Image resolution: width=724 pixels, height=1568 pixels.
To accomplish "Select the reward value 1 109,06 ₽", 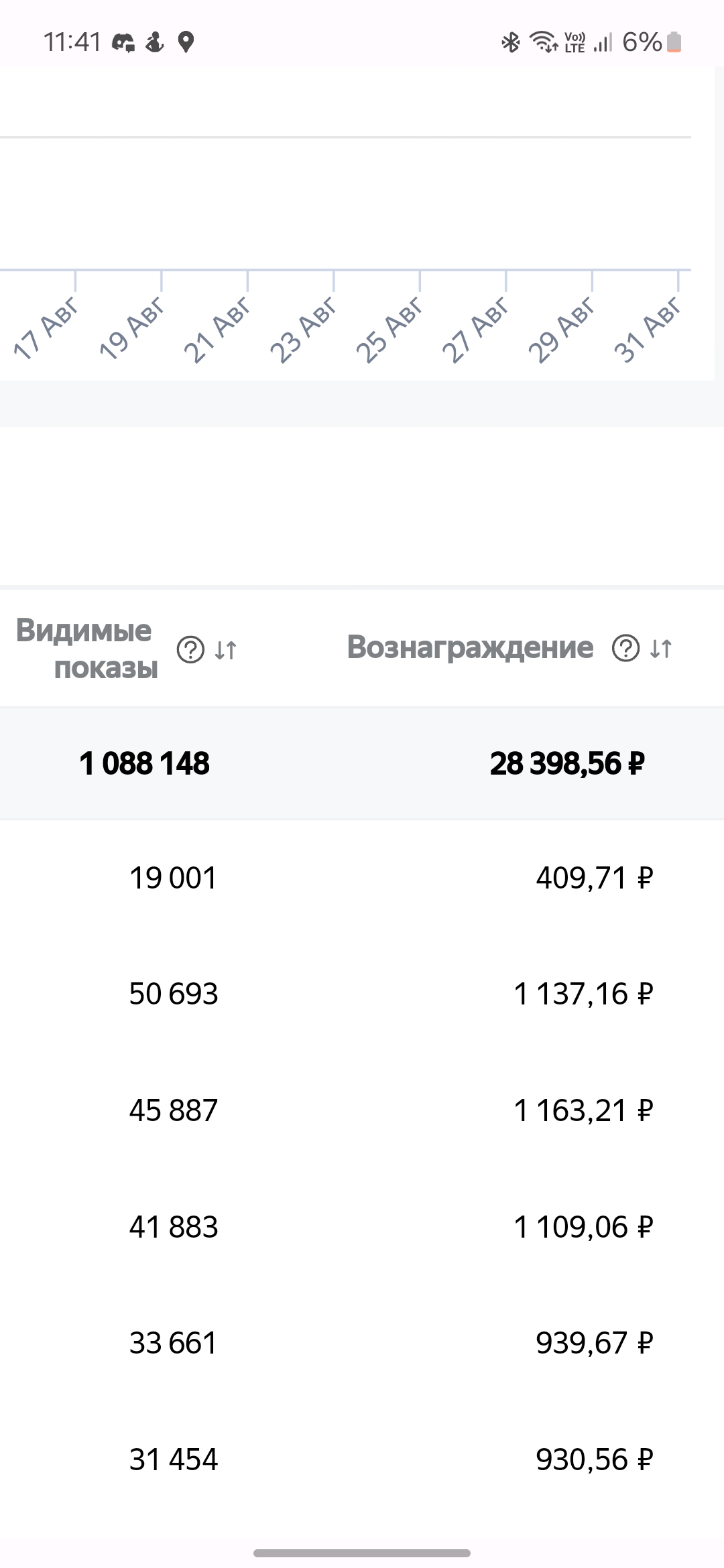I will point(583,1227).
